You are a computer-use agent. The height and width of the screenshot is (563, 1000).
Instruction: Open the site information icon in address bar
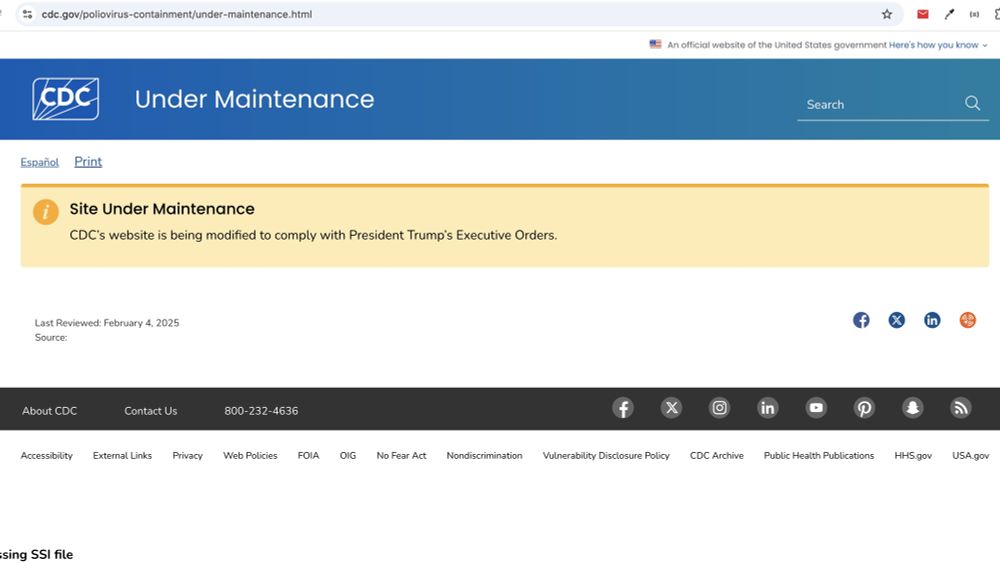[27, 14]
